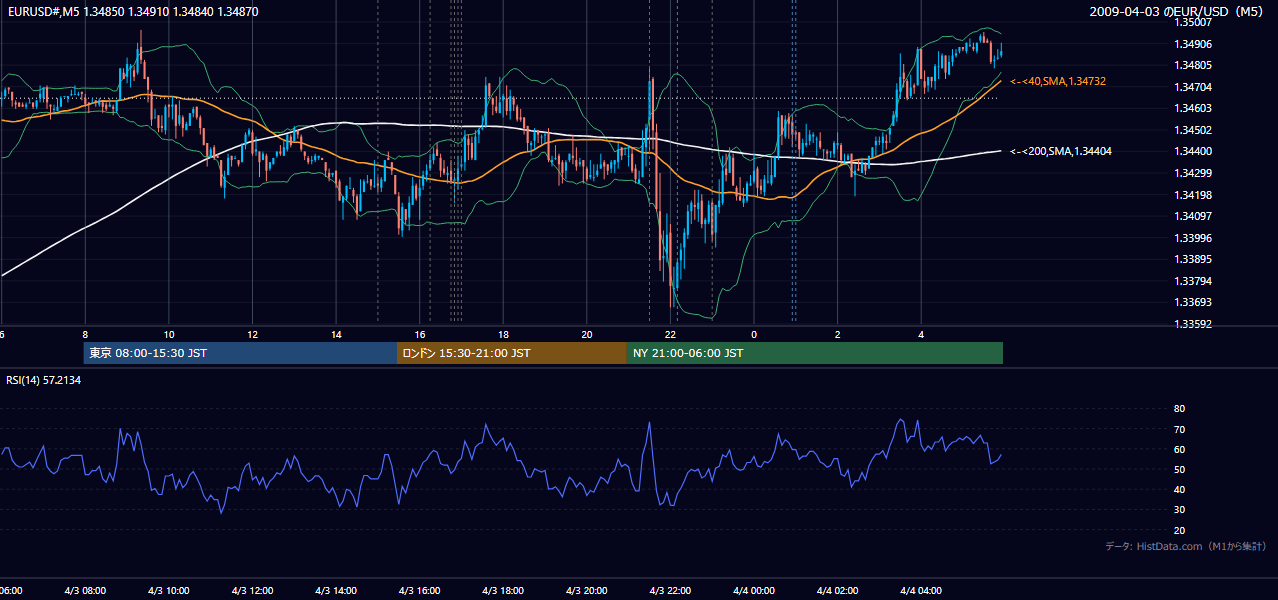Screen dimensions: 1278x600
Task: Click the 4/3 16:00 date axis label
Action: [x=419, y=591]
